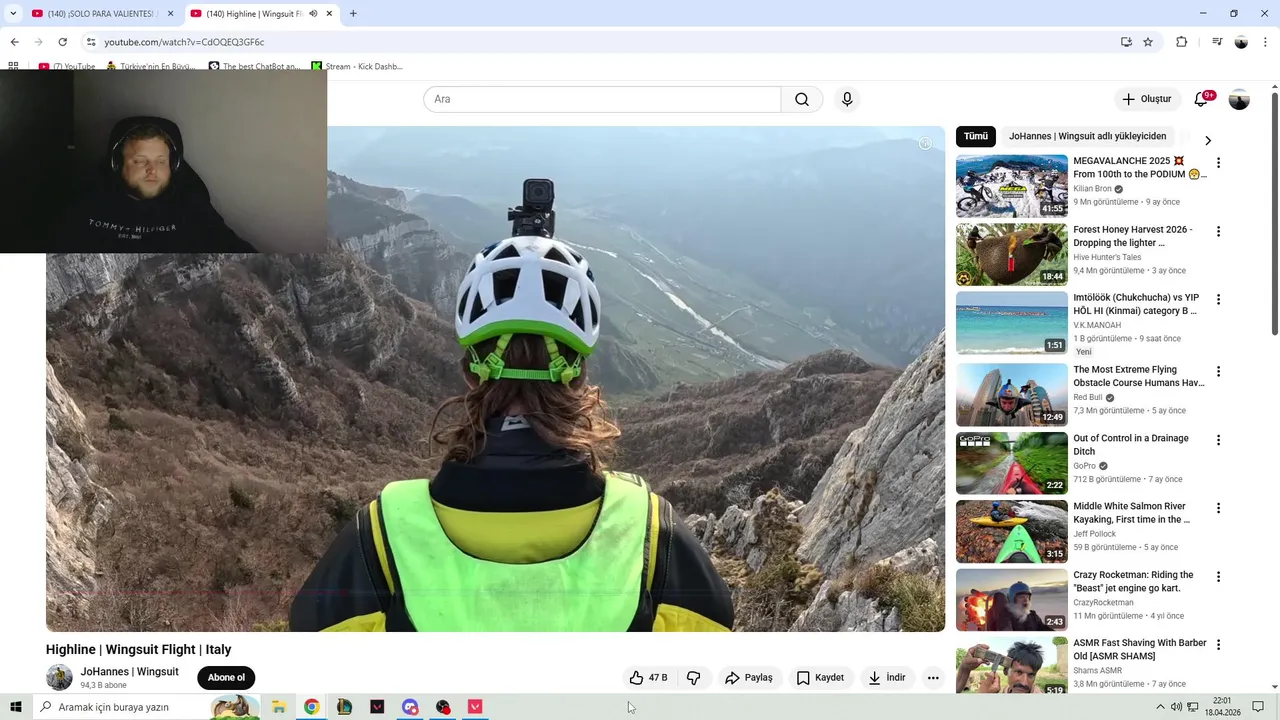Click the Kaydet save button
Screen dimensions: 1280x720
[x=820, y=678]
